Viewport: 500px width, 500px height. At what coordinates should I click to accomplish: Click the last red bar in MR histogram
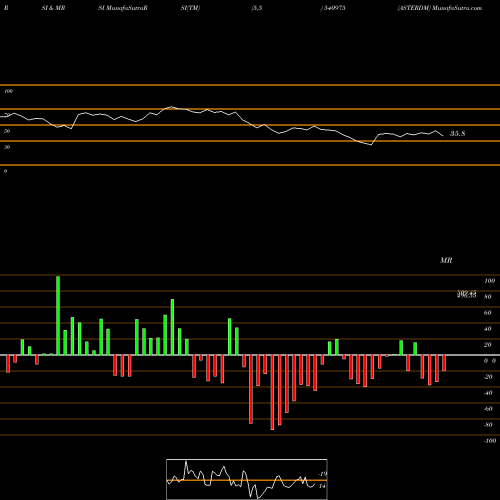[444, 363]
